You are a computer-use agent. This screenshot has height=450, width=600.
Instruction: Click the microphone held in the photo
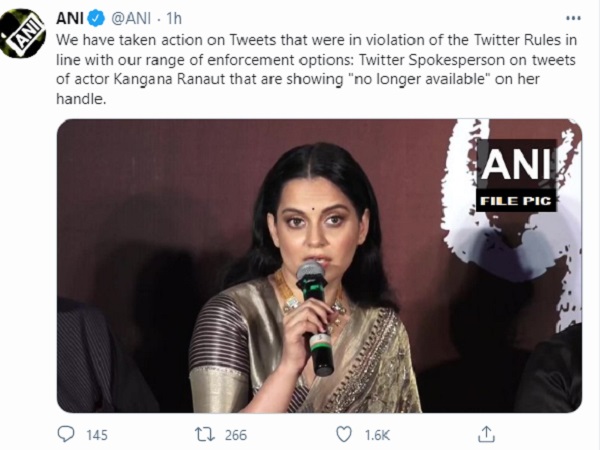click(312, 285)
